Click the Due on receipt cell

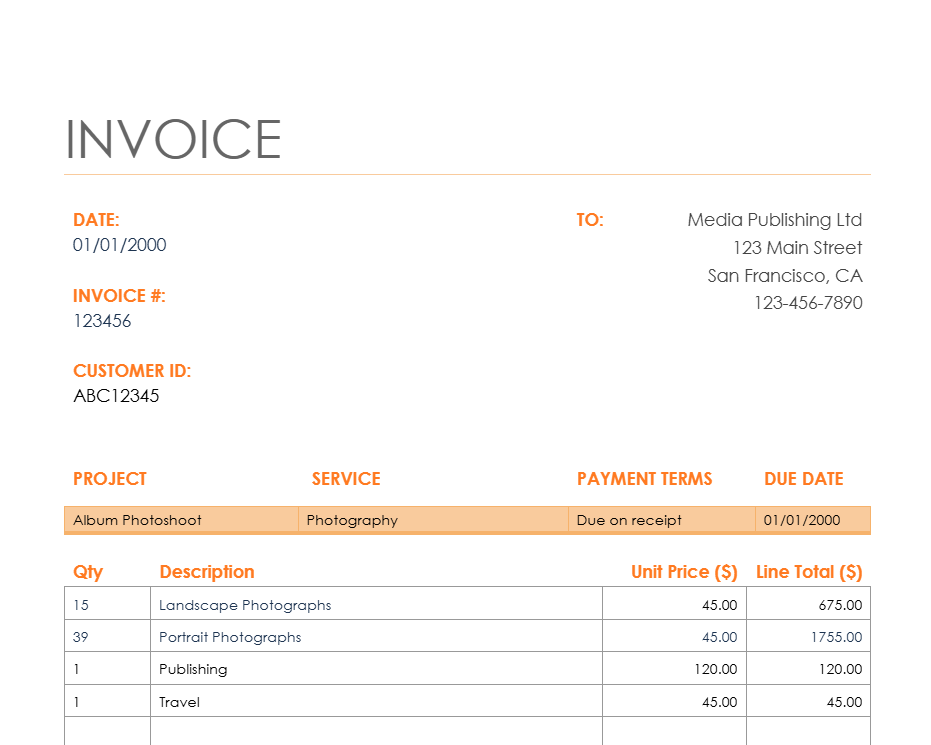click(x=662, y=520)
